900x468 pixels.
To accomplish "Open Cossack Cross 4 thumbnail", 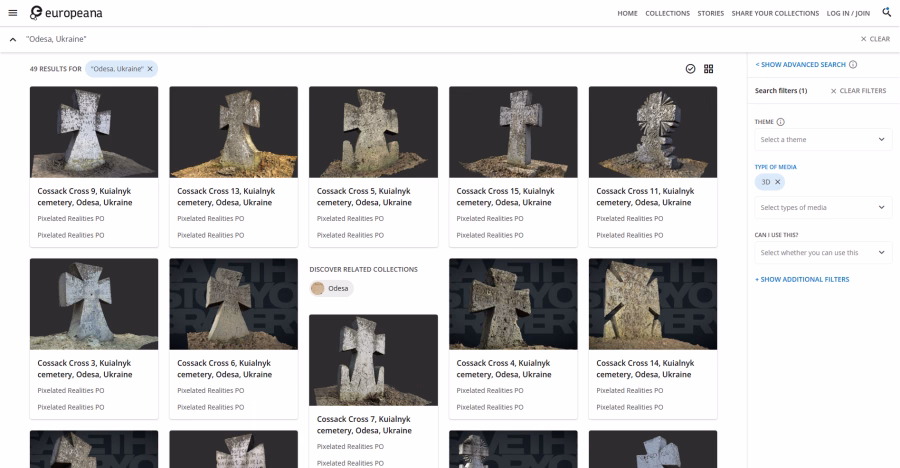I will click(x=513, y=304).
